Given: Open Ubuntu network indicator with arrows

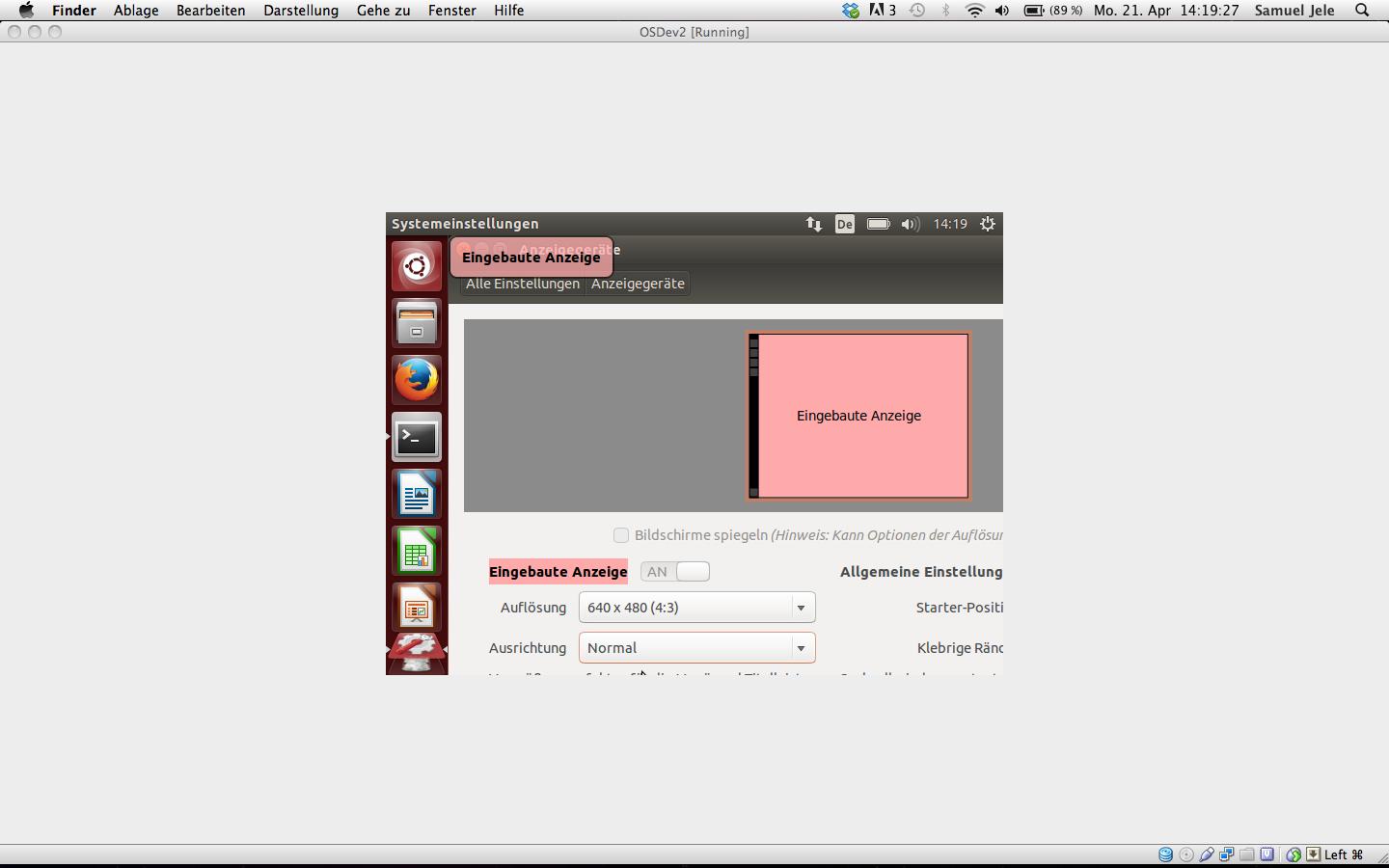Looking at the screenshot, I should tap(814, 224).
